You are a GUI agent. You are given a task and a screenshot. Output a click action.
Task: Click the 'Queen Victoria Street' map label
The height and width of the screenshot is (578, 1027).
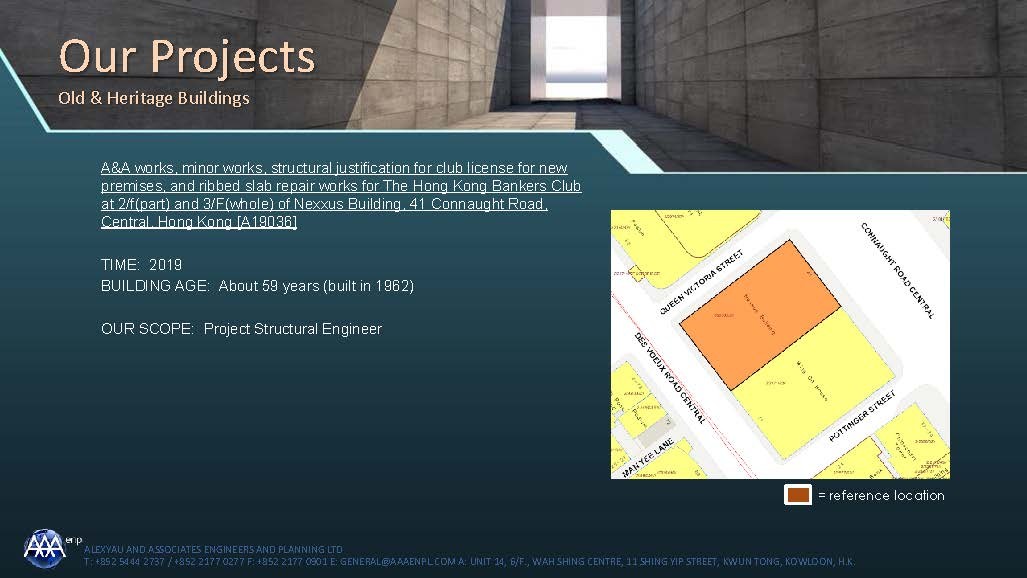[701, 282]
